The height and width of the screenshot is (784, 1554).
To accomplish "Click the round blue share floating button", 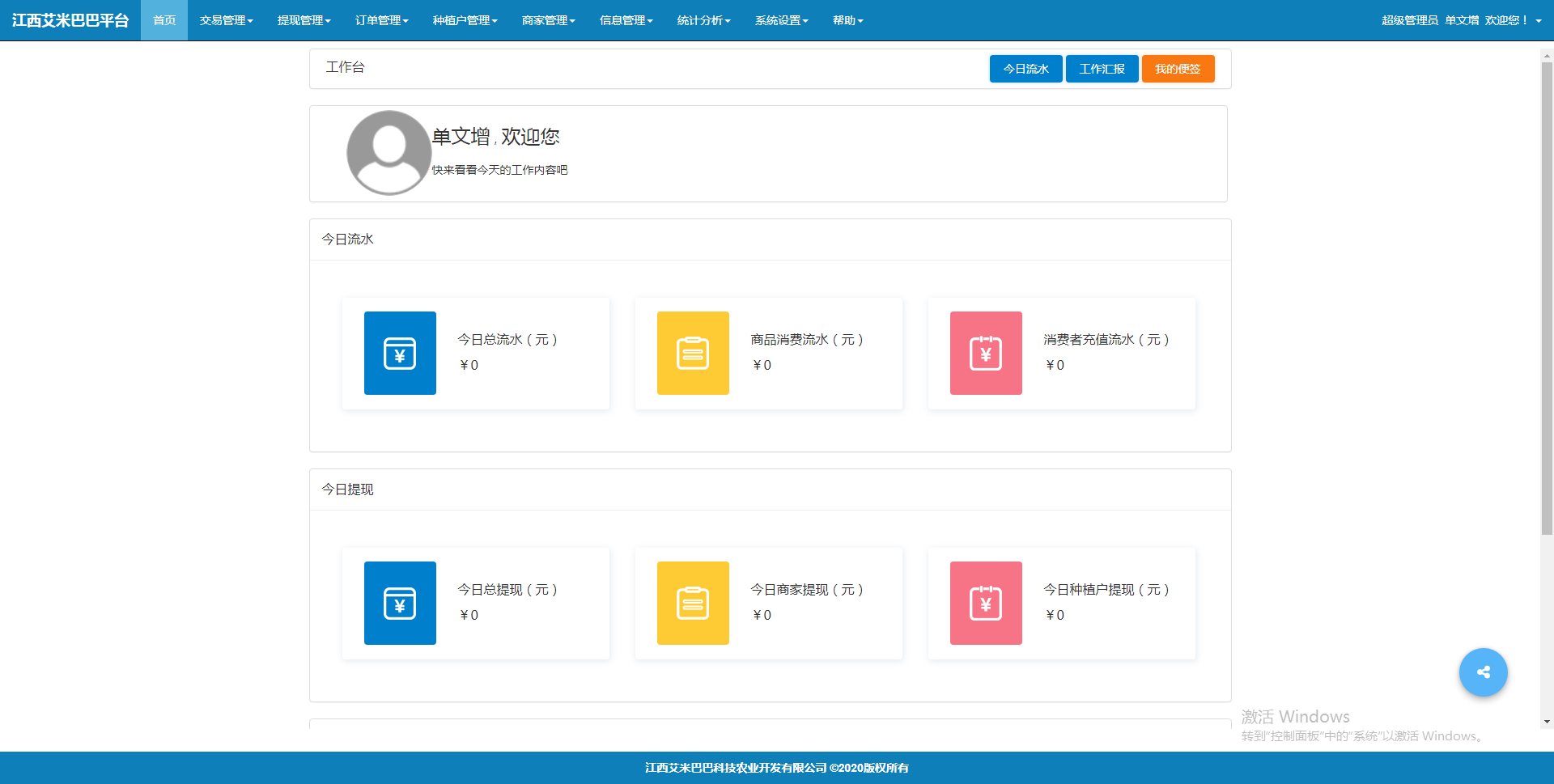I will click(1483, 672).
